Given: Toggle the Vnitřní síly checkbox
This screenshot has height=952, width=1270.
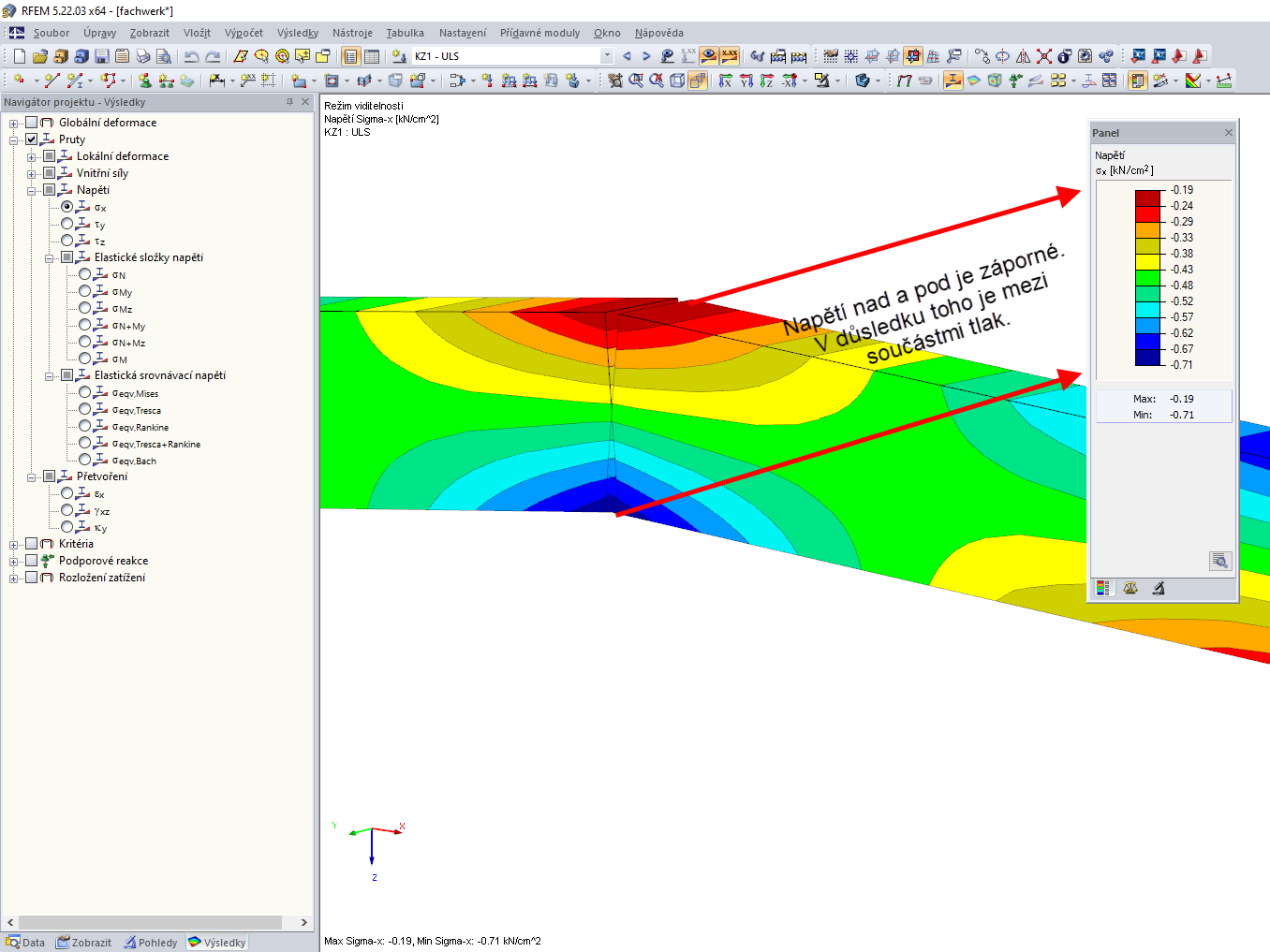Looking at the screenshot, I should tap(50, 173).
